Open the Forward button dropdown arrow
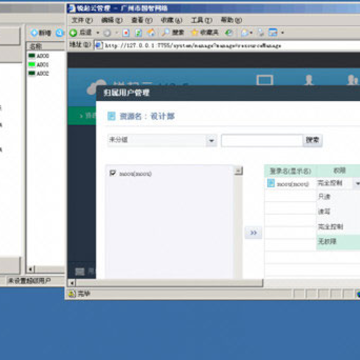Screen dimensions: 360x360 117,33
